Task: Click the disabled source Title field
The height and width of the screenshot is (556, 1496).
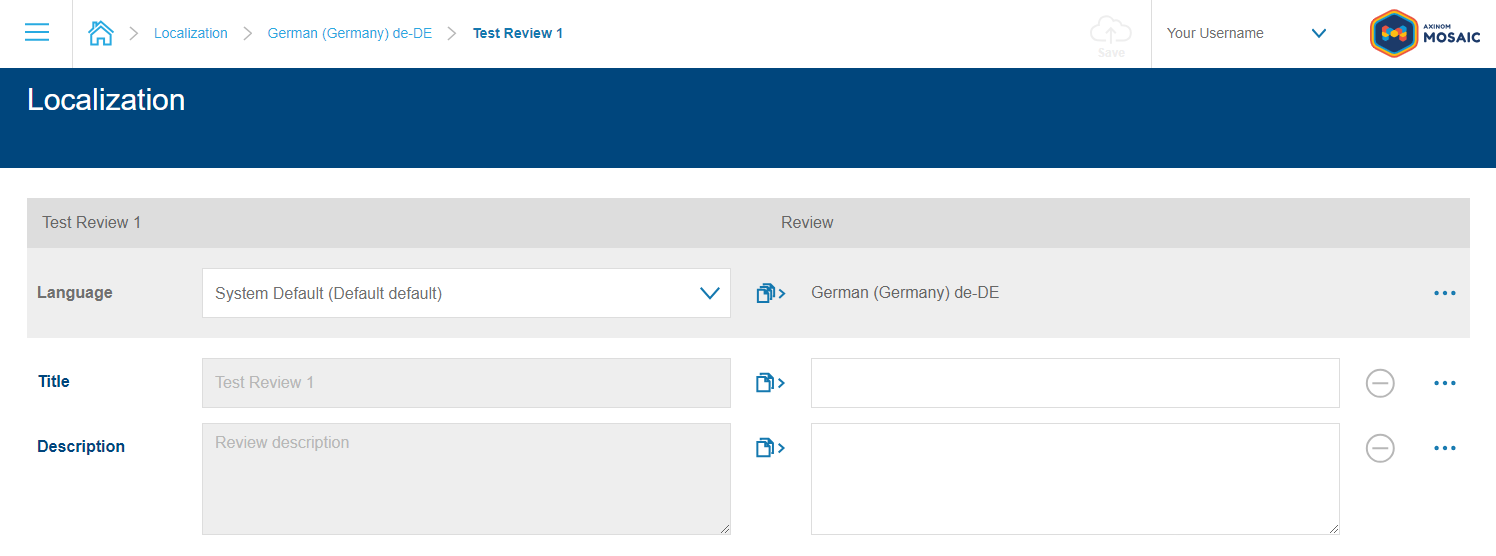Action: click(x=466, y=383)
